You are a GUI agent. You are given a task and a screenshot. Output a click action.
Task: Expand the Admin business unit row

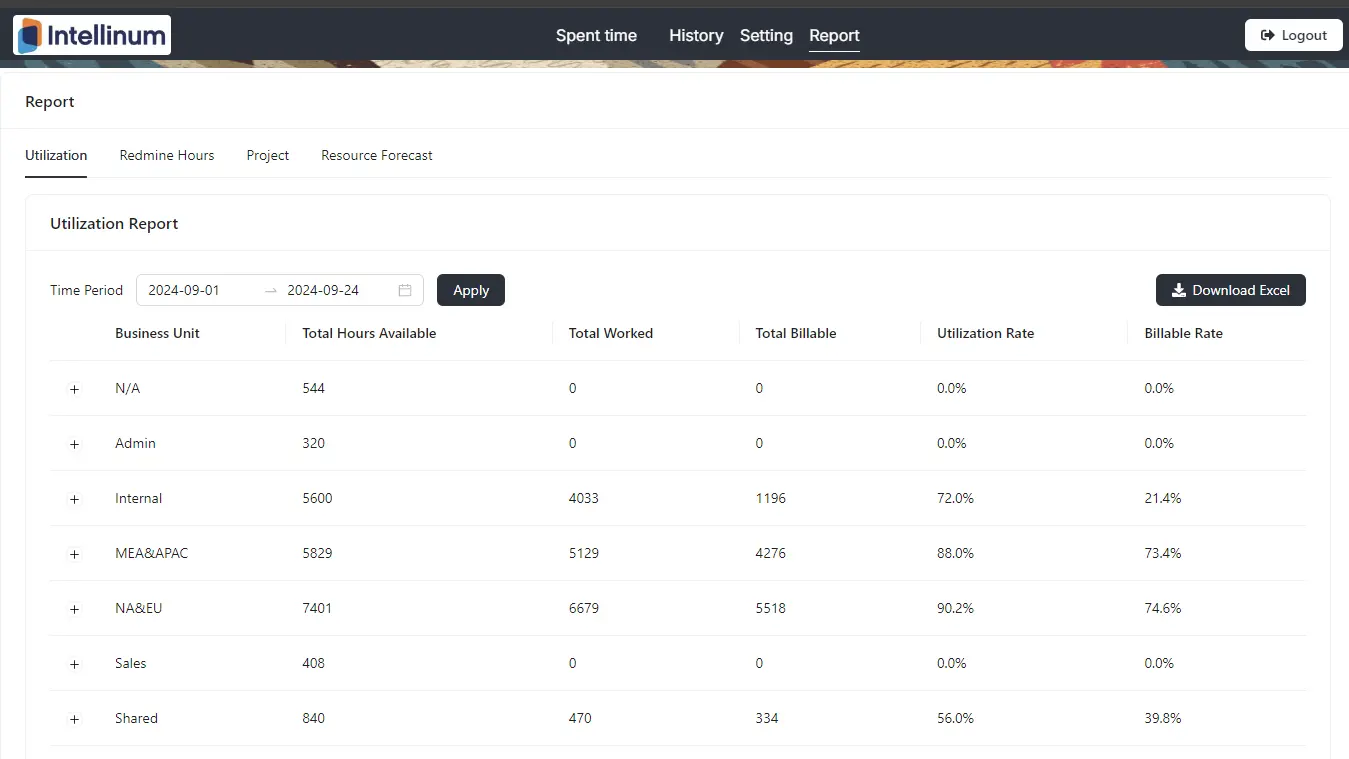[x=74, y=444]
